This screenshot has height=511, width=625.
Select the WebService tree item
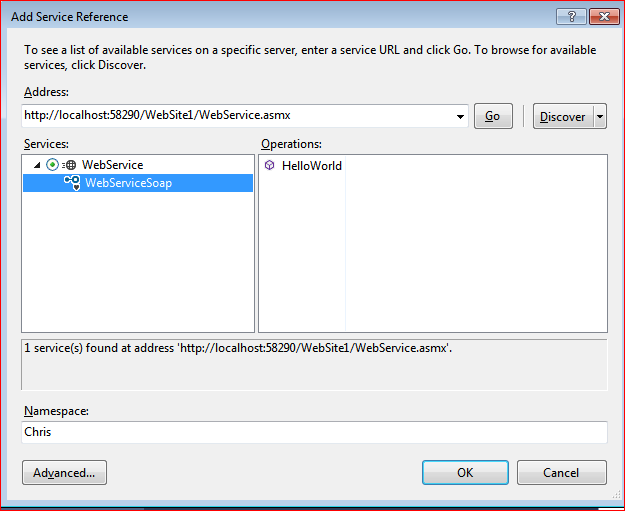(112, 165)
